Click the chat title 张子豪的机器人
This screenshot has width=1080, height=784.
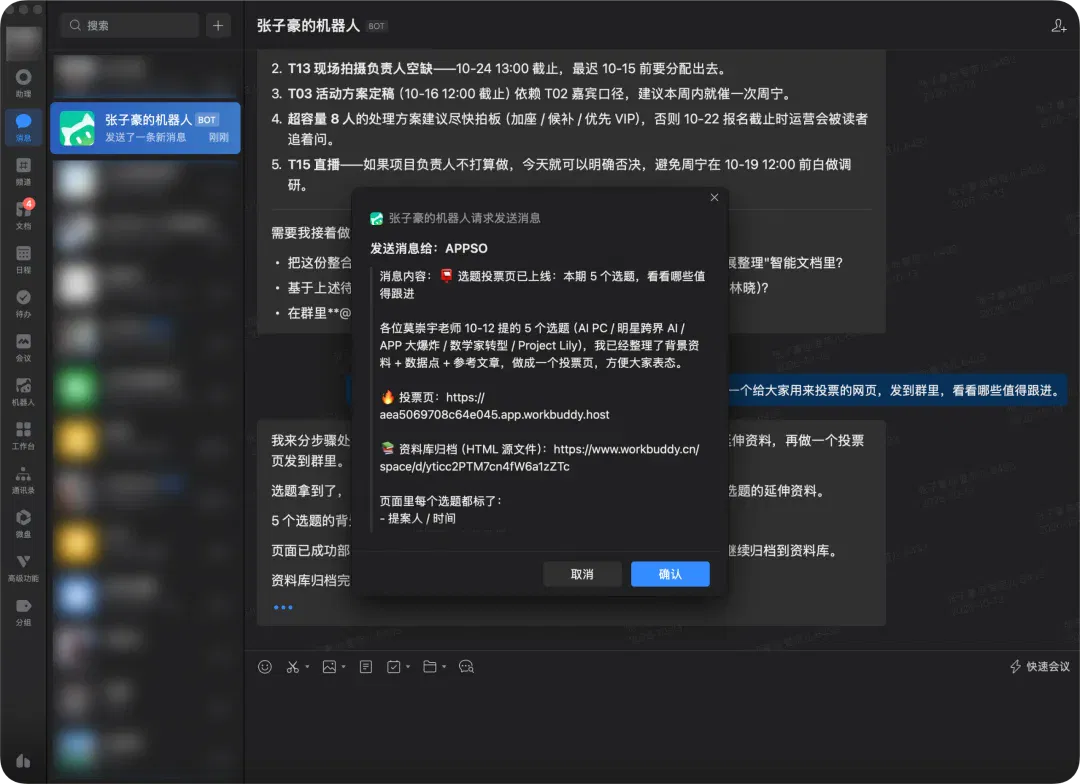tap(308, 25)
